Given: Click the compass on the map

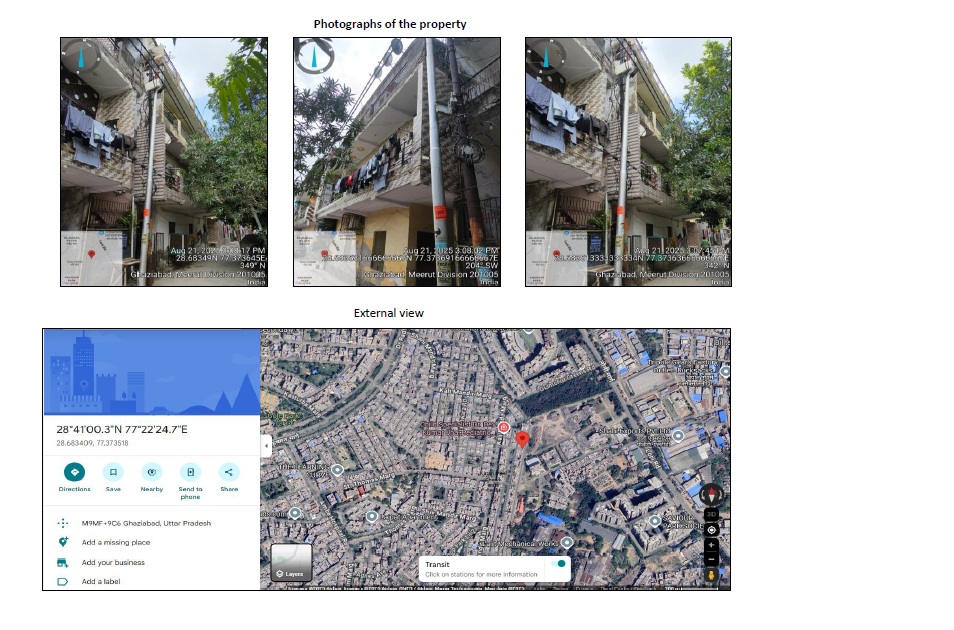Looking at the screenshot, I should [x=711, y=494].
